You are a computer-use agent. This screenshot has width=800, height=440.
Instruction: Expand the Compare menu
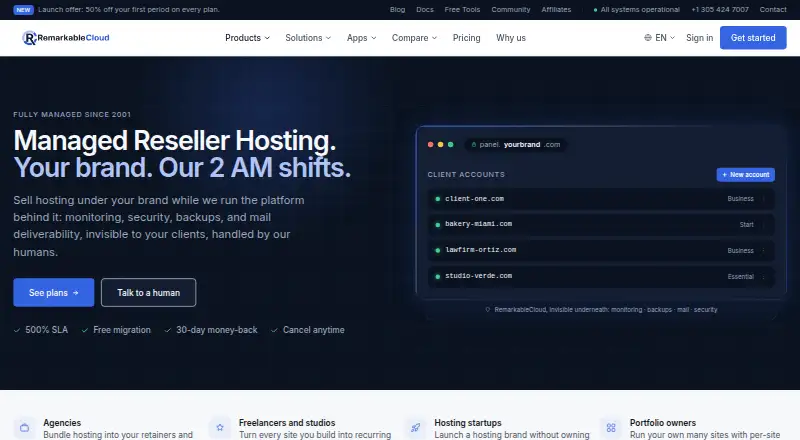click(414, 38)
